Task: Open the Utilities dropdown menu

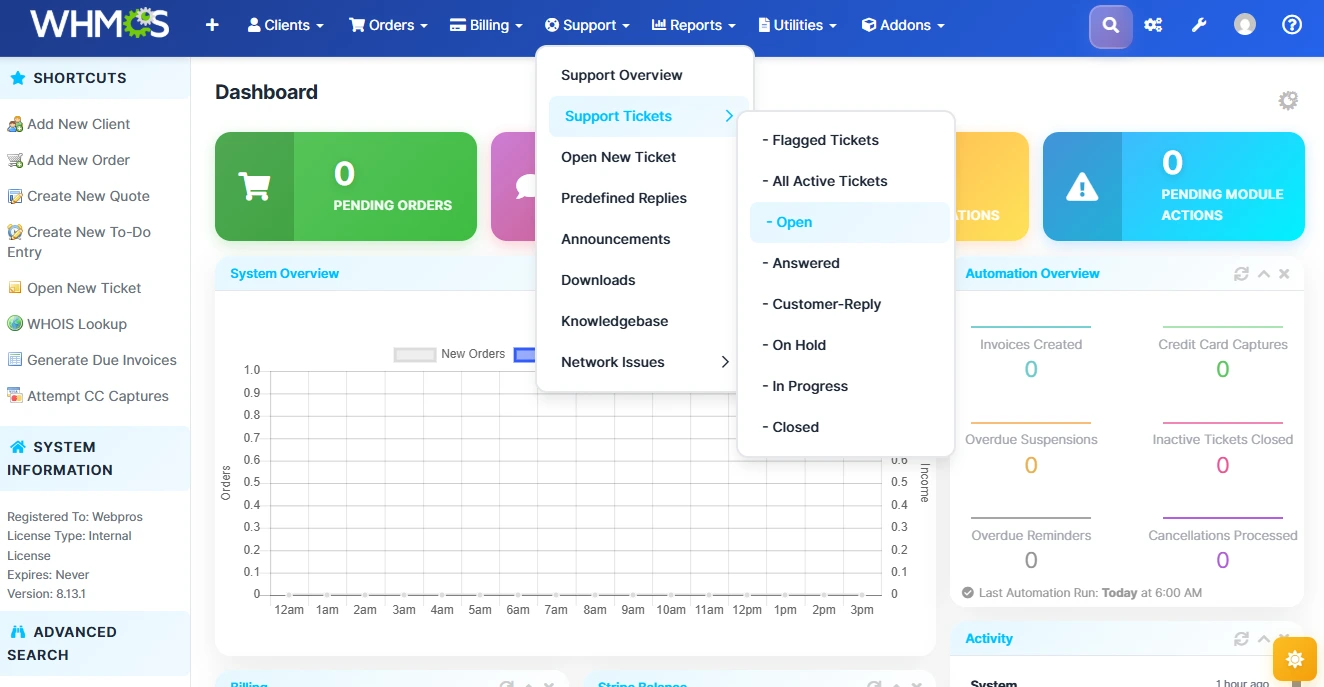Action: click(x=797, y=25)
